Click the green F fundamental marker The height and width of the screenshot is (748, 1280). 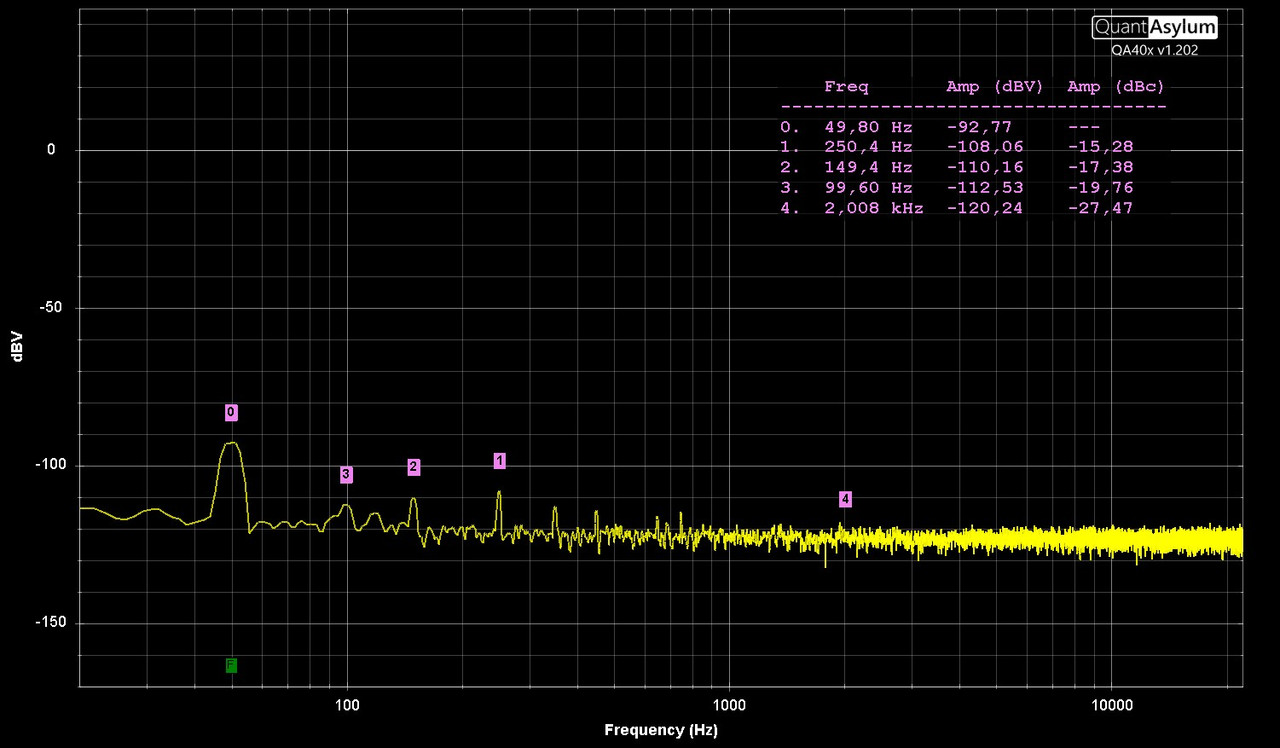tap(231, 665)
